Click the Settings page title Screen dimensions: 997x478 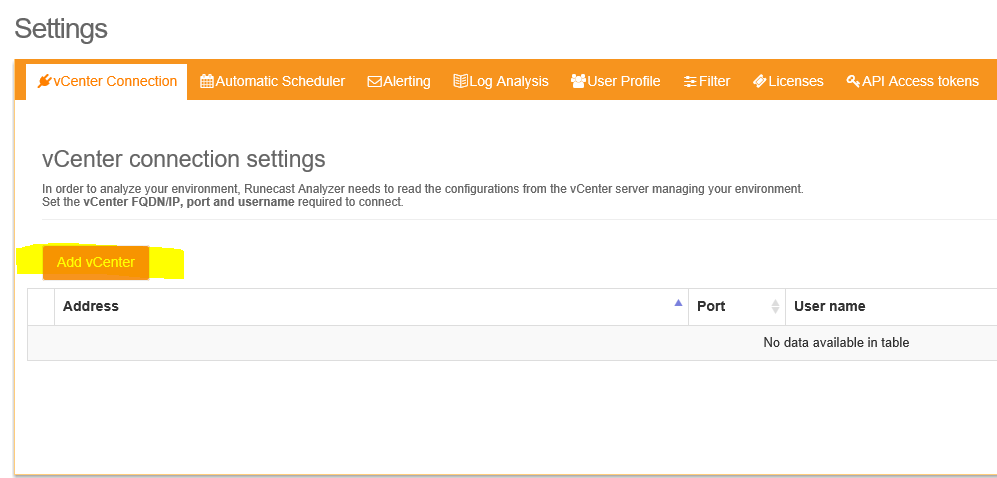[61, 29]
